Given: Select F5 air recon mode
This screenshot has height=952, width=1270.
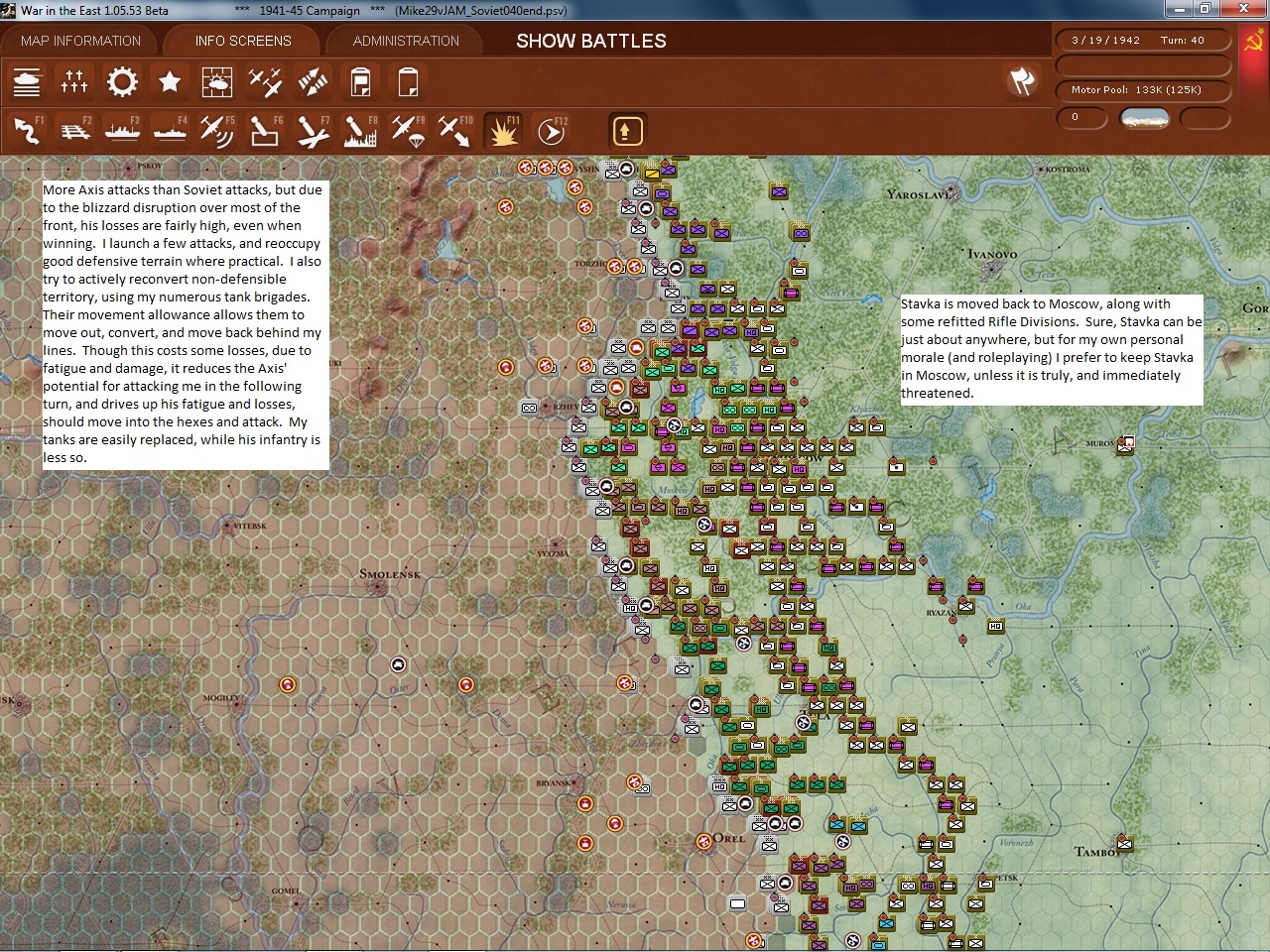Looking at the screenshot, I should (x=217, y=130).
